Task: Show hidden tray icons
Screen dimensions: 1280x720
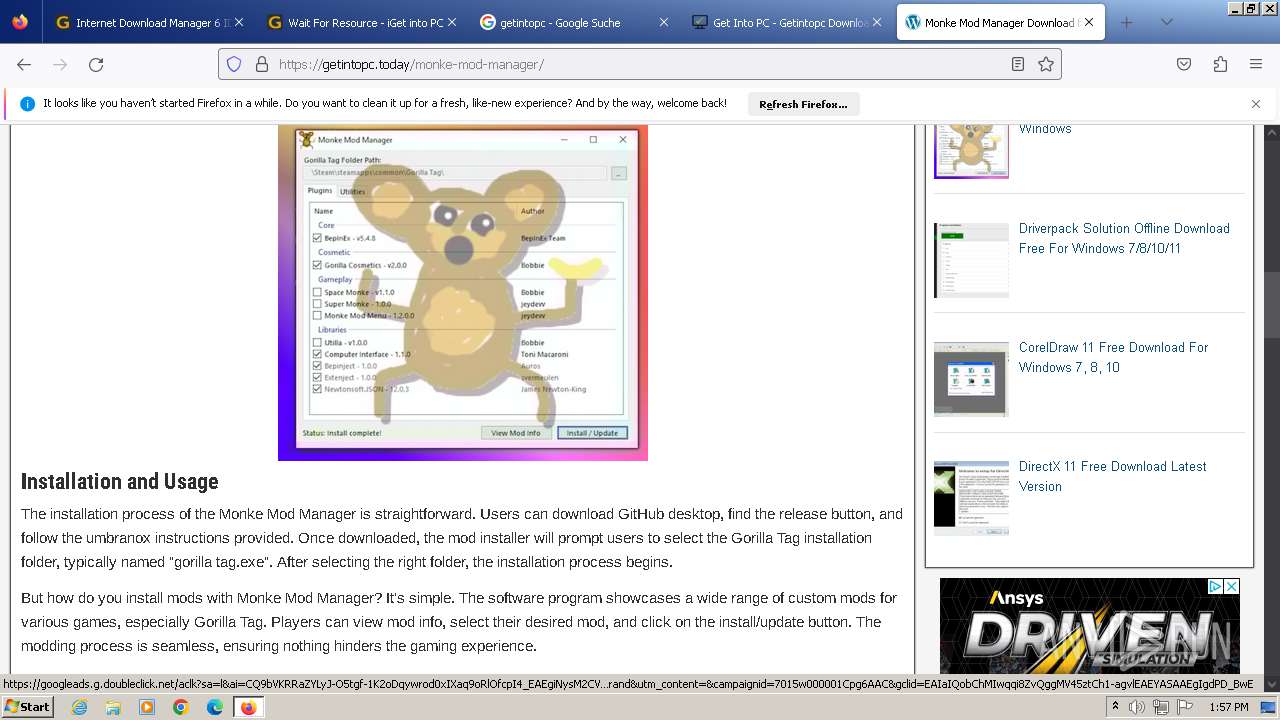Action: (x=1116, y=707)
